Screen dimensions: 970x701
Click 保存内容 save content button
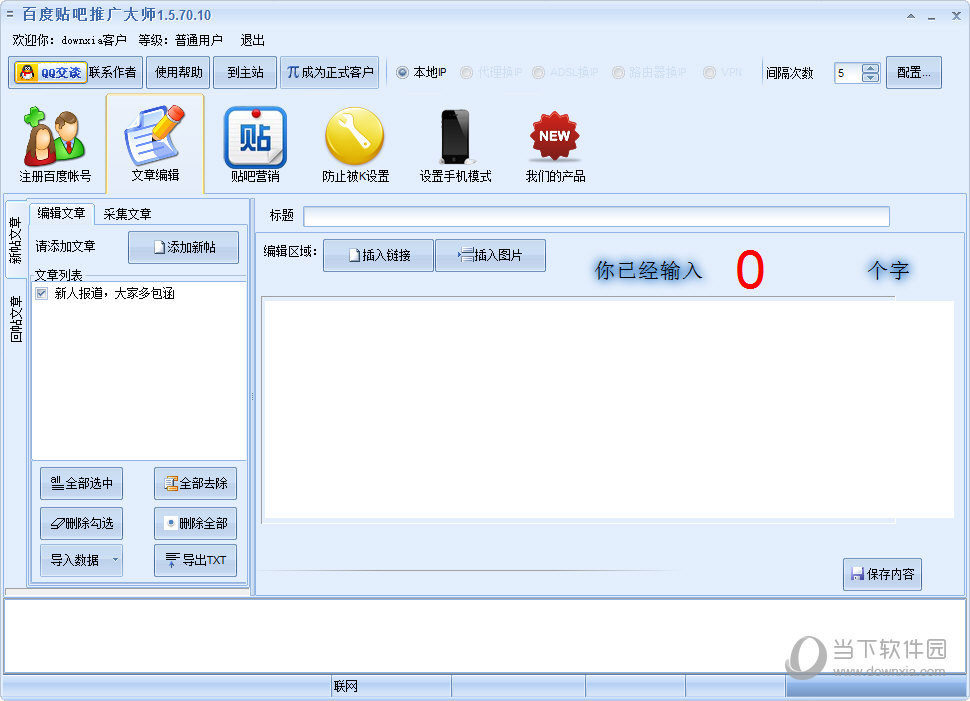tap(882, 574)
